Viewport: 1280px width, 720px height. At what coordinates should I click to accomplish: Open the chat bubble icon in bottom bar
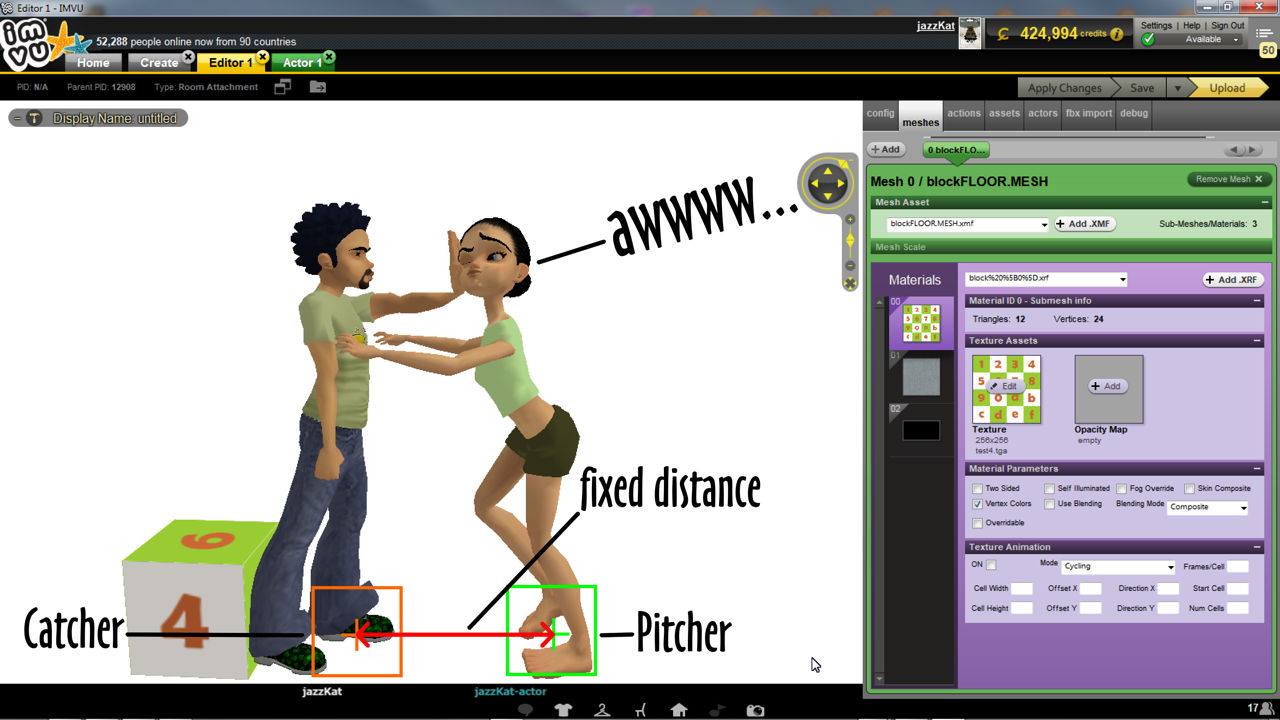click(x=525, y=710)
